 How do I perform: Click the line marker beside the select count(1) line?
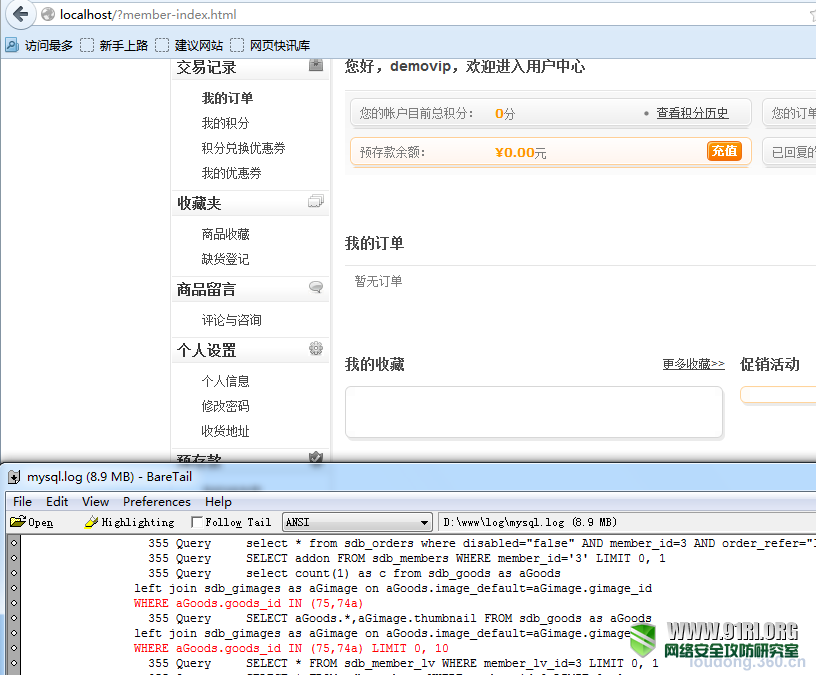tap(14, 573)
